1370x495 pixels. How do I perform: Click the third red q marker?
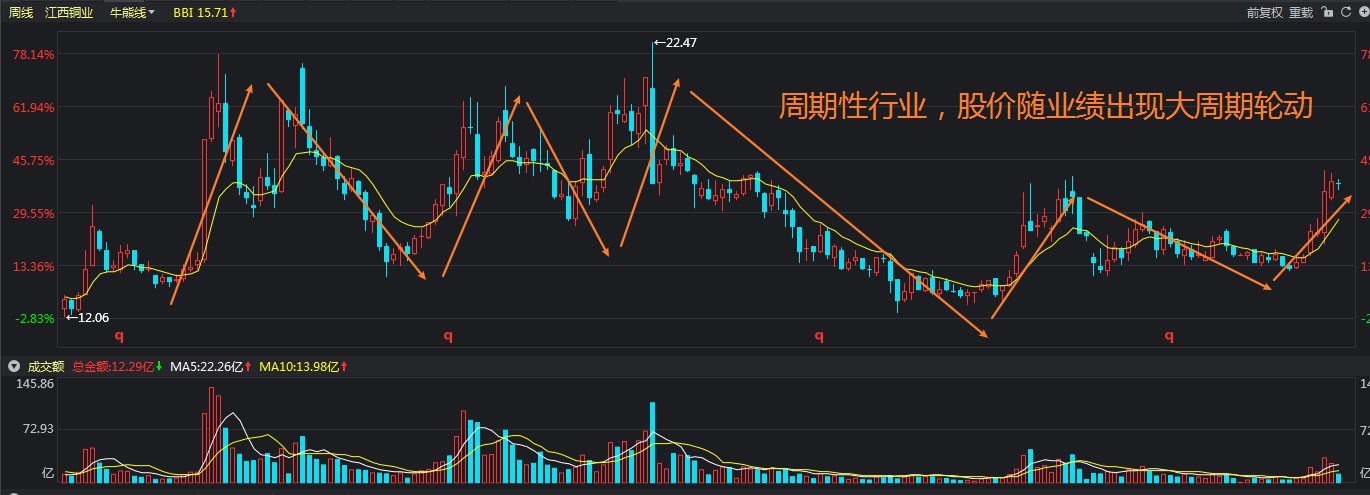(x=819, y=337)
